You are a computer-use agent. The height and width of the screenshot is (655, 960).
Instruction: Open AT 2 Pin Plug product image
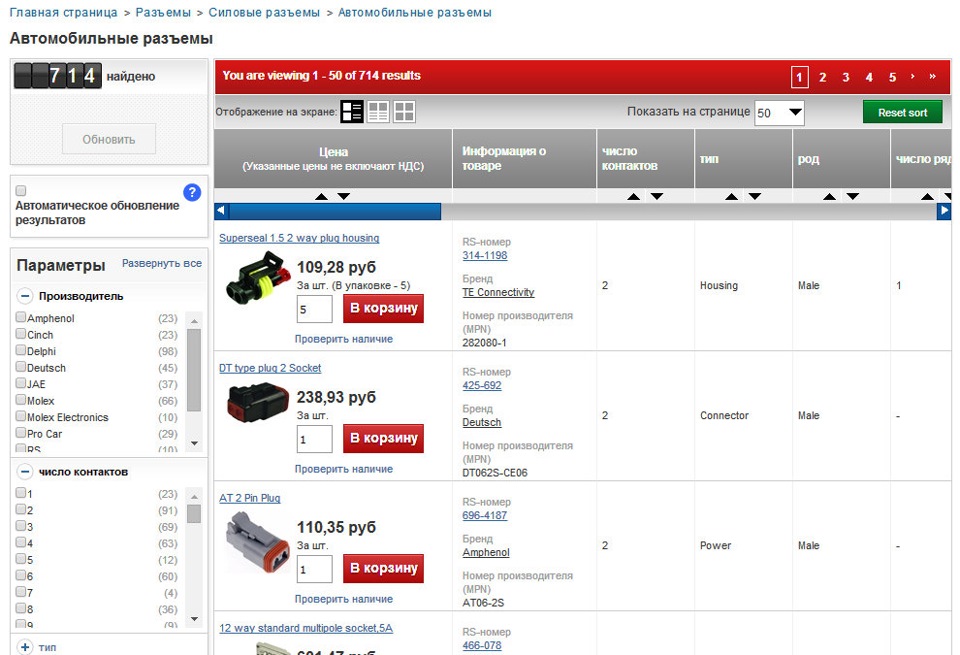pos(258,542)
